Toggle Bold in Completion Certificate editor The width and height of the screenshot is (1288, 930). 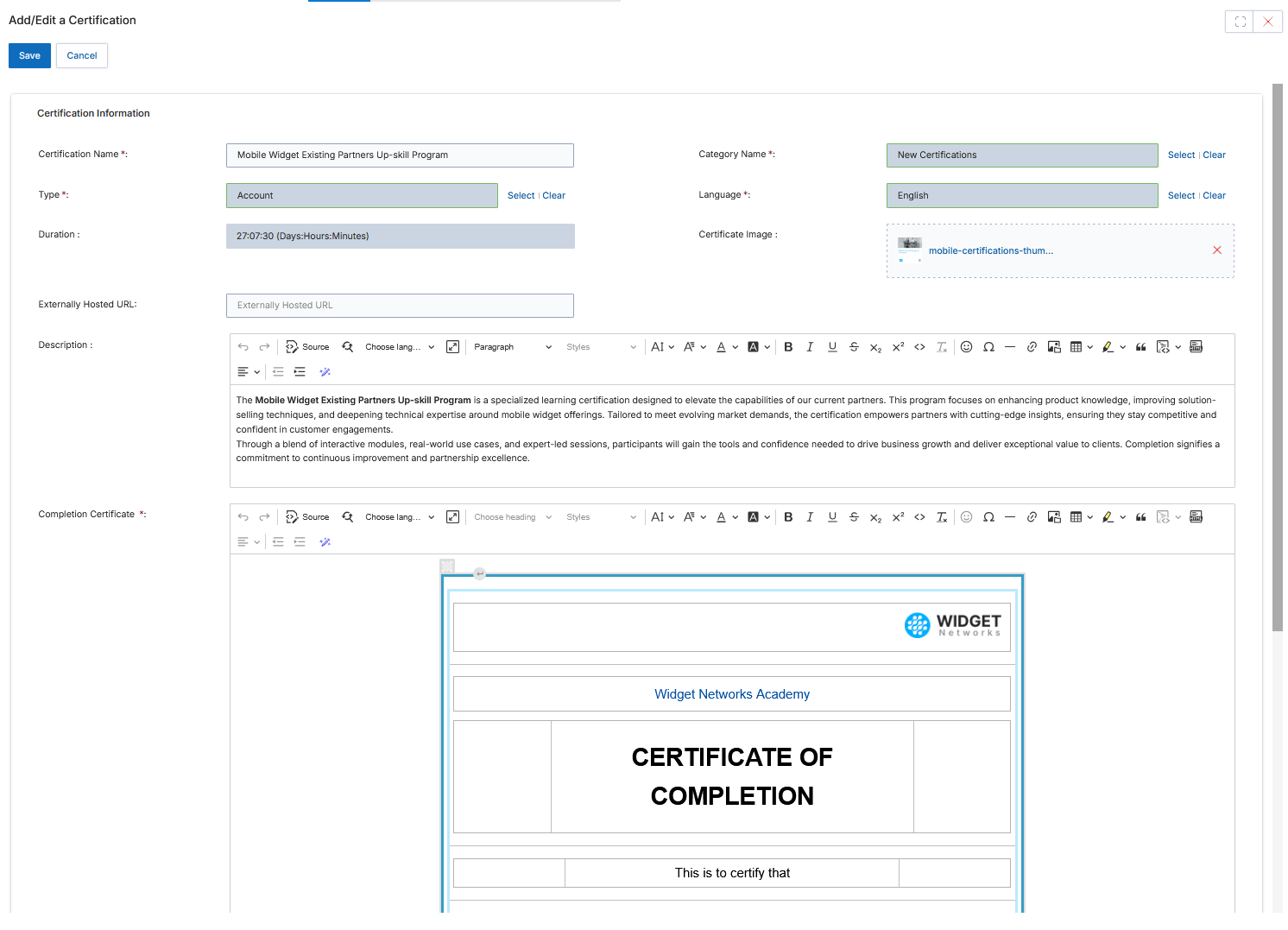(788, 517)
